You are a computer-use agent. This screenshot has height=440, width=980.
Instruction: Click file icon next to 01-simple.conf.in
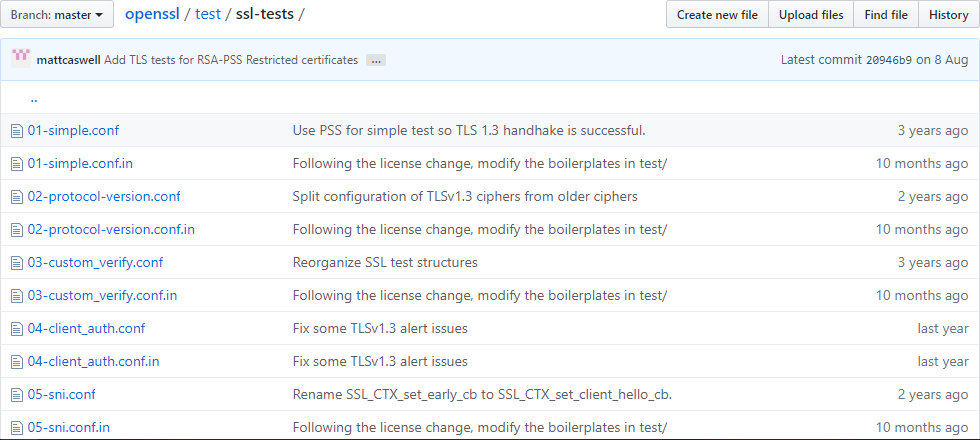pyautogui.click(x=16, y=164)
